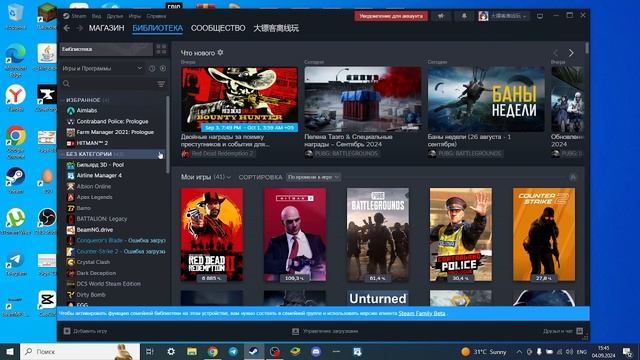This screenshot has height=360, width=640.
Task: Open the Steam Family Beta link
Action: tap(422, 313)
